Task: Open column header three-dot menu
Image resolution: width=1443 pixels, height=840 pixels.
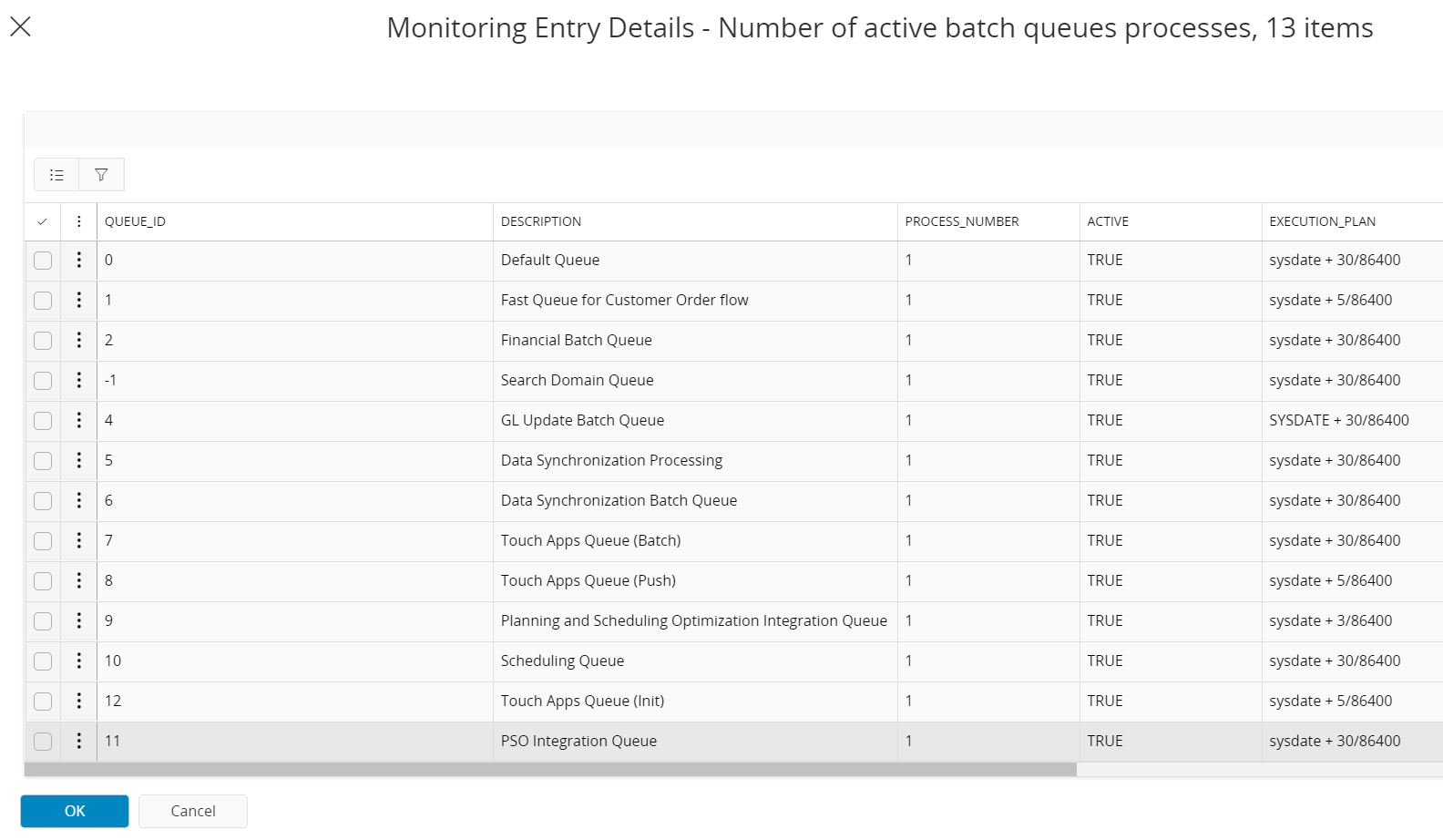Action: (79, 221)
